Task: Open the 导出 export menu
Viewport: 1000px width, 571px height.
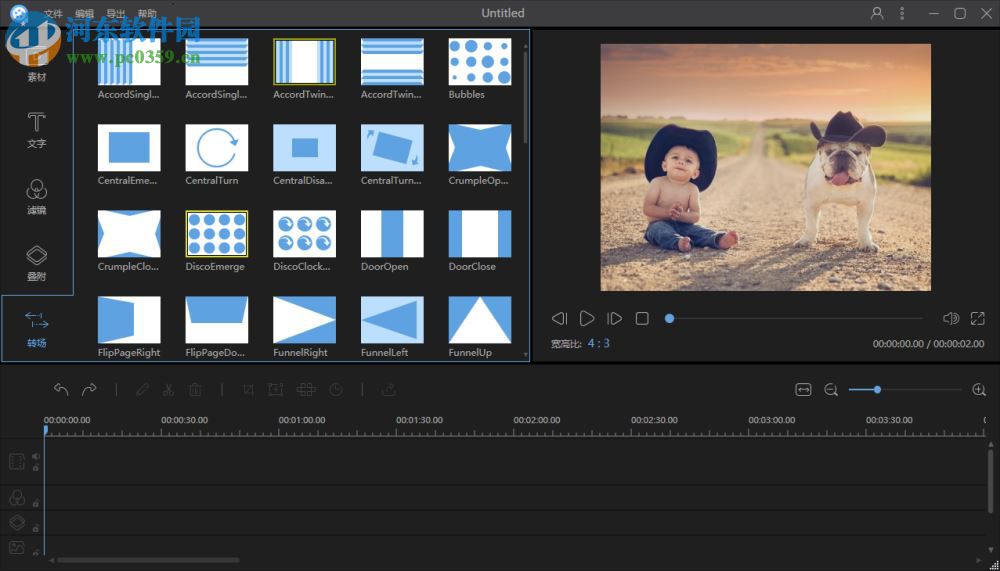Action: [x=116, y=14]
